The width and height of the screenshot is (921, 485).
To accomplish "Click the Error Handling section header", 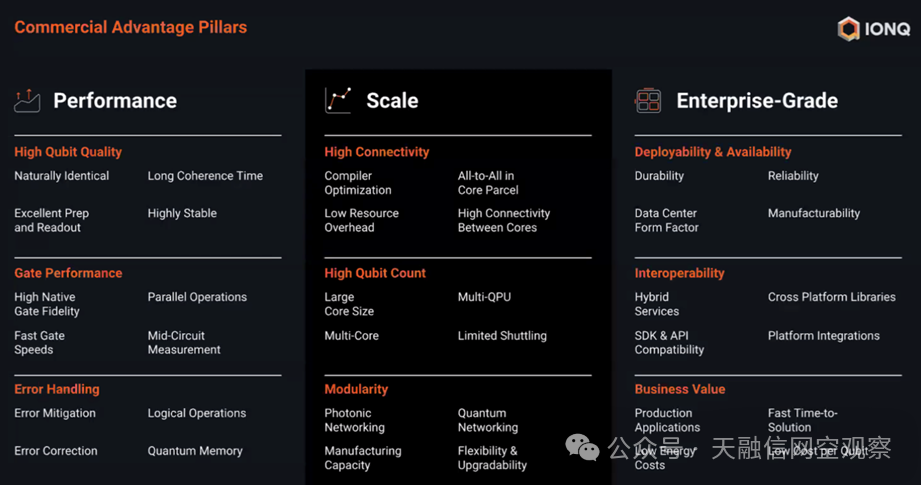I will [57, 389].
